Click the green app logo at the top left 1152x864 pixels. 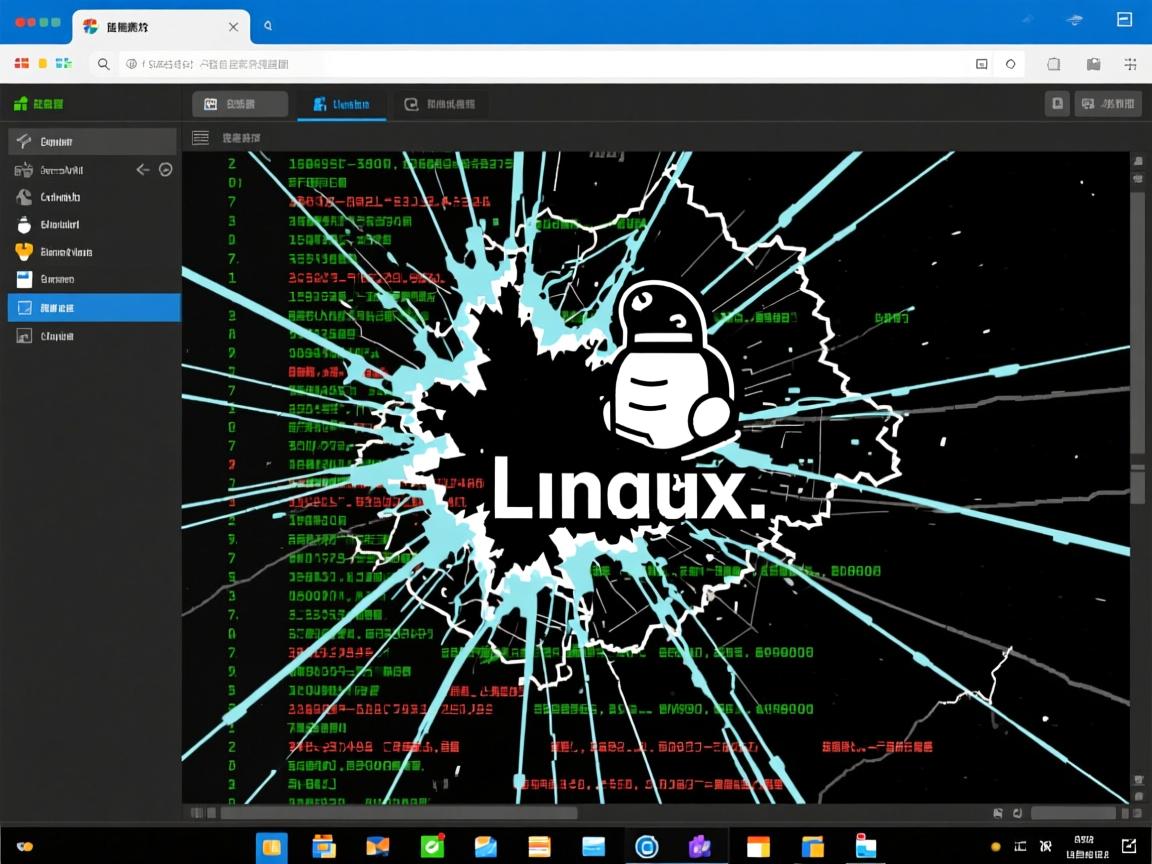pyautogui.click(x=20, y=103)
